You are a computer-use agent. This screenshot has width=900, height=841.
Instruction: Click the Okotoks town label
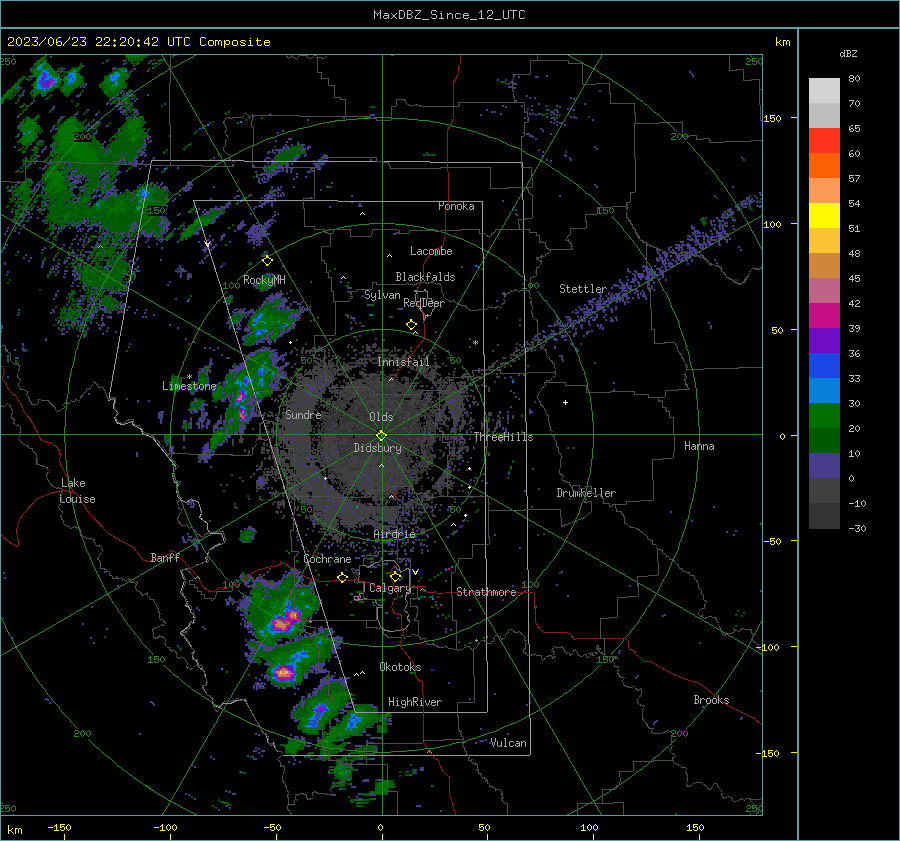point(400,667)
